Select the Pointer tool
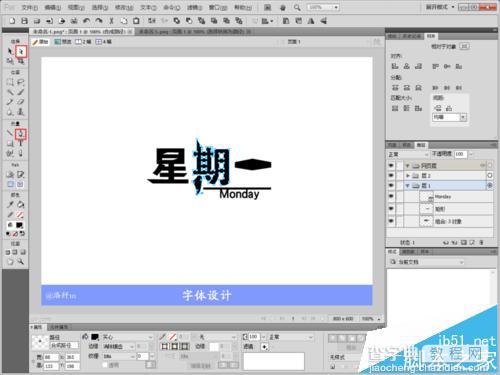 (x=10, y=51)
